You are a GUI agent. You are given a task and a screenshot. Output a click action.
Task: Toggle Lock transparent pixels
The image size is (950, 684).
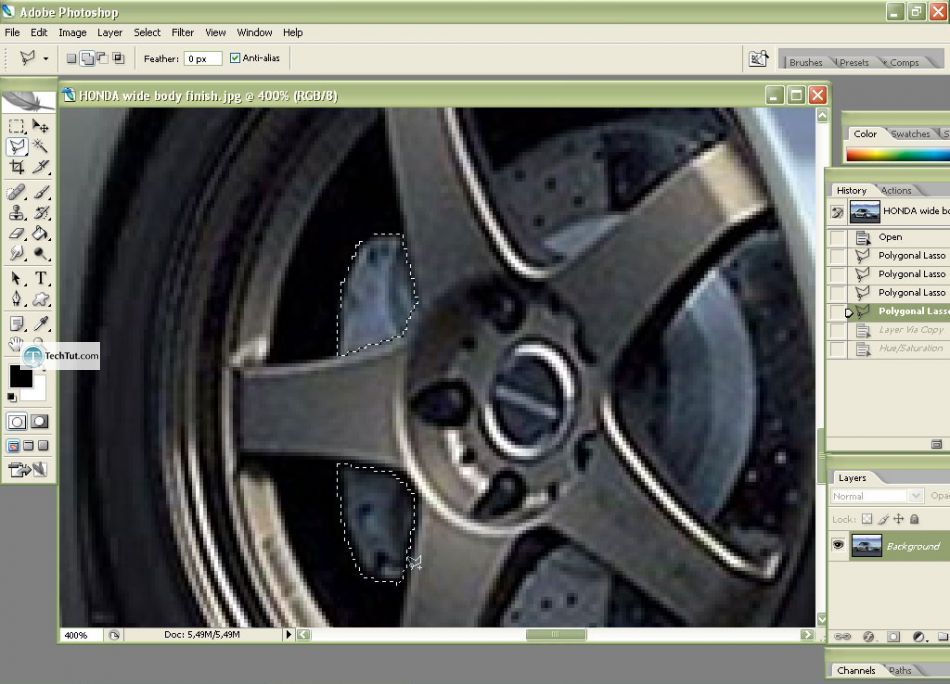[867, 519]
